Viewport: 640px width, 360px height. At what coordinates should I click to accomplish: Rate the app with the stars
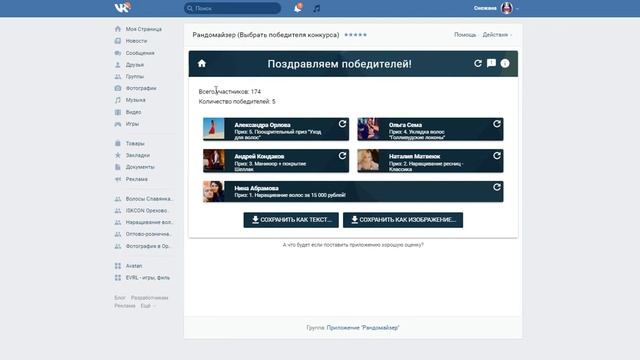pyautogui.click(x=356, y=35)
